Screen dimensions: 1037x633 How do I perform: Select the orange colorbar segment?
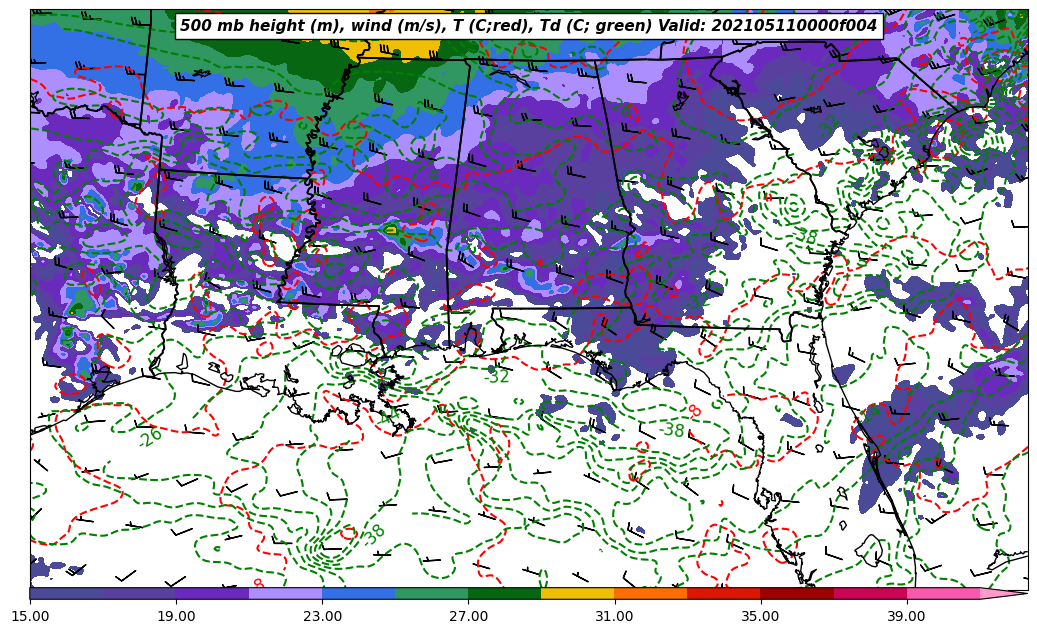(650, 593)
